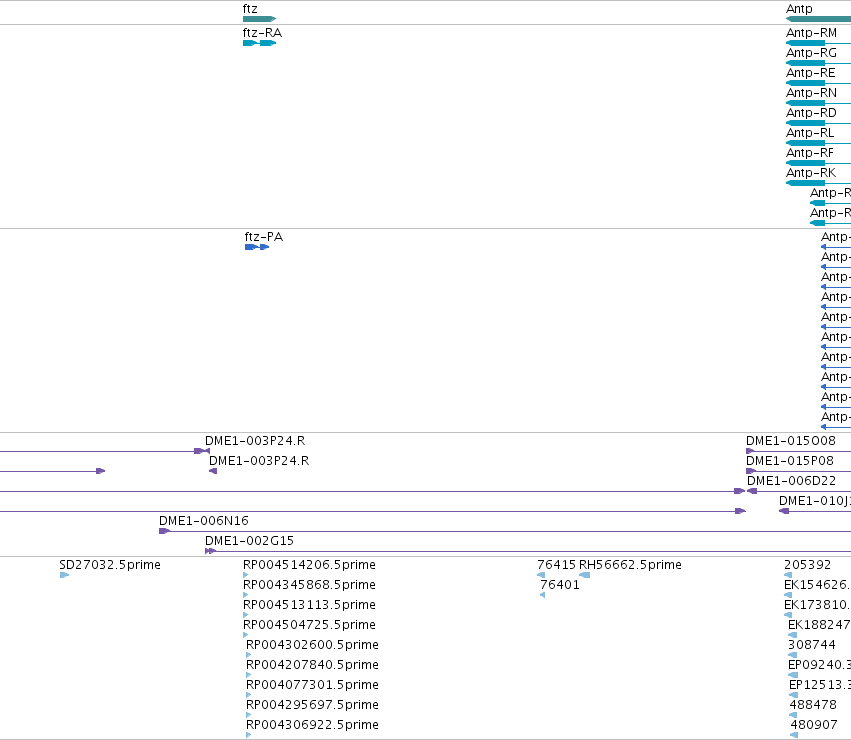Image resolution: width=851 pixels, height=740 pixels.
Task: Select the 488478 feature label
Action: (x=813, y=705)
